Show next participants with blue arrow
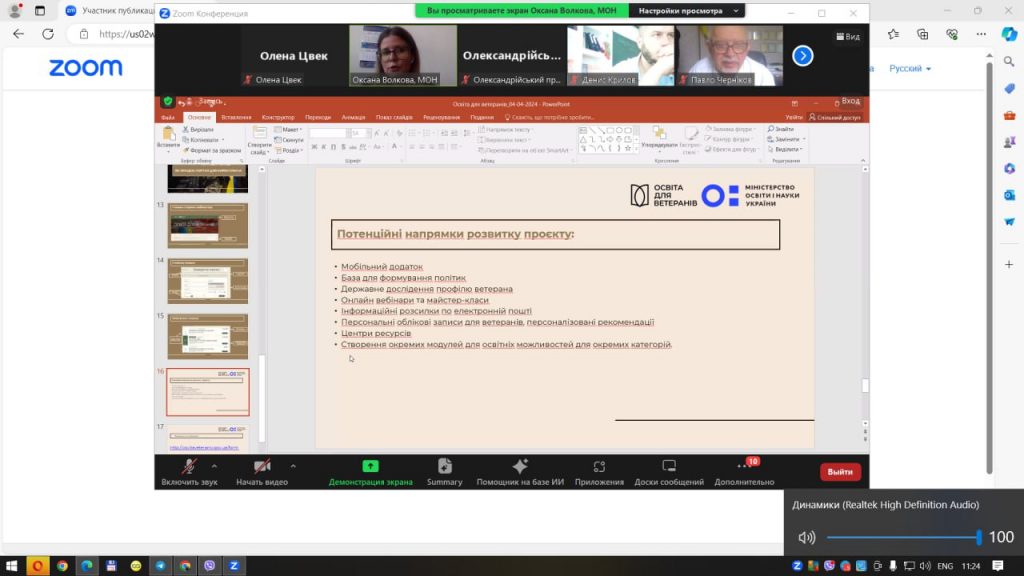The image size is (1024, 576). tap(802, 56)
